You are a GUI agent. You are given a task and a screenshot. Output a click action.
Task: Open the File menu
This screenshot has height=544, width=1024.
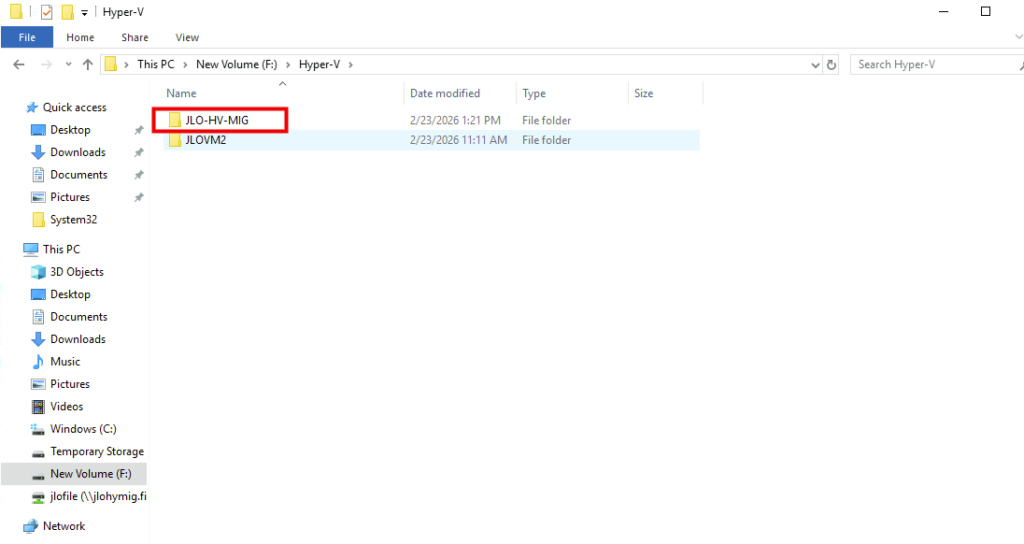[x=27, y=37]
